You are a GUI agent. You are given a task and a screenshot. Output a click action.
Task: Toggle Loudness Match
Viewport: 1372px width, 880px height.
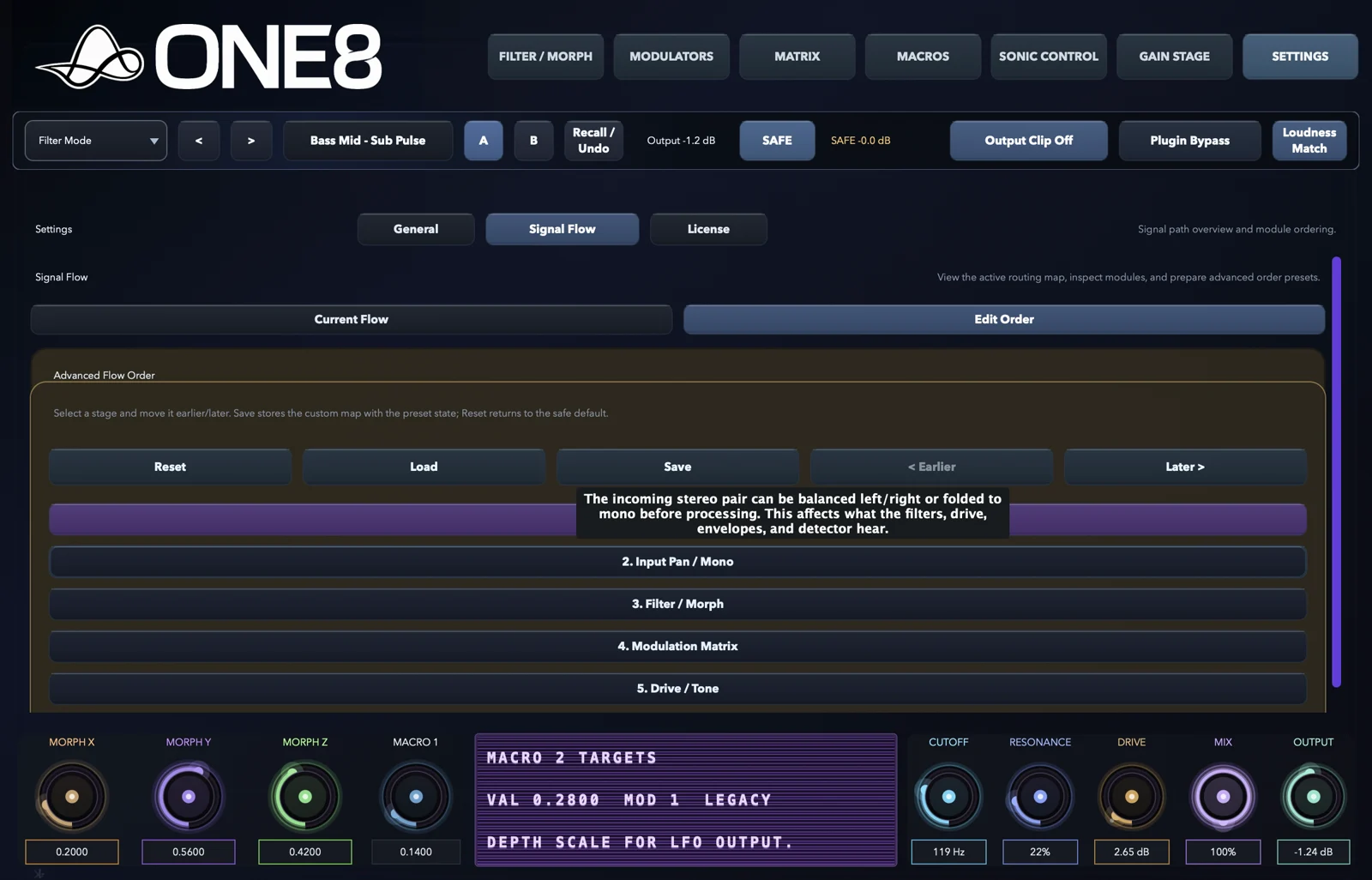coord(1309,141)
